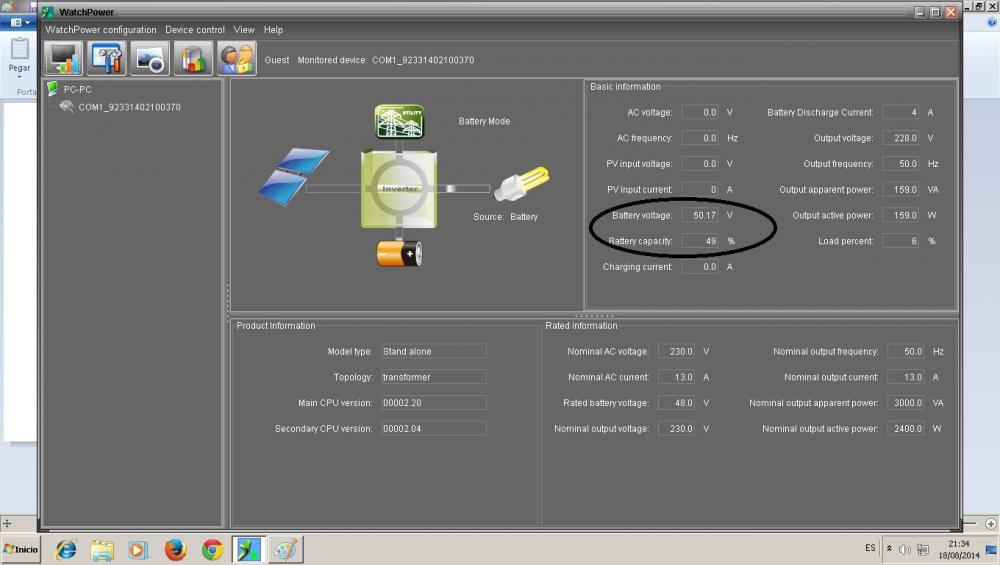1000x565 pixels.
Task: Click the Guest user label
Action: click(x=277, y=60)
